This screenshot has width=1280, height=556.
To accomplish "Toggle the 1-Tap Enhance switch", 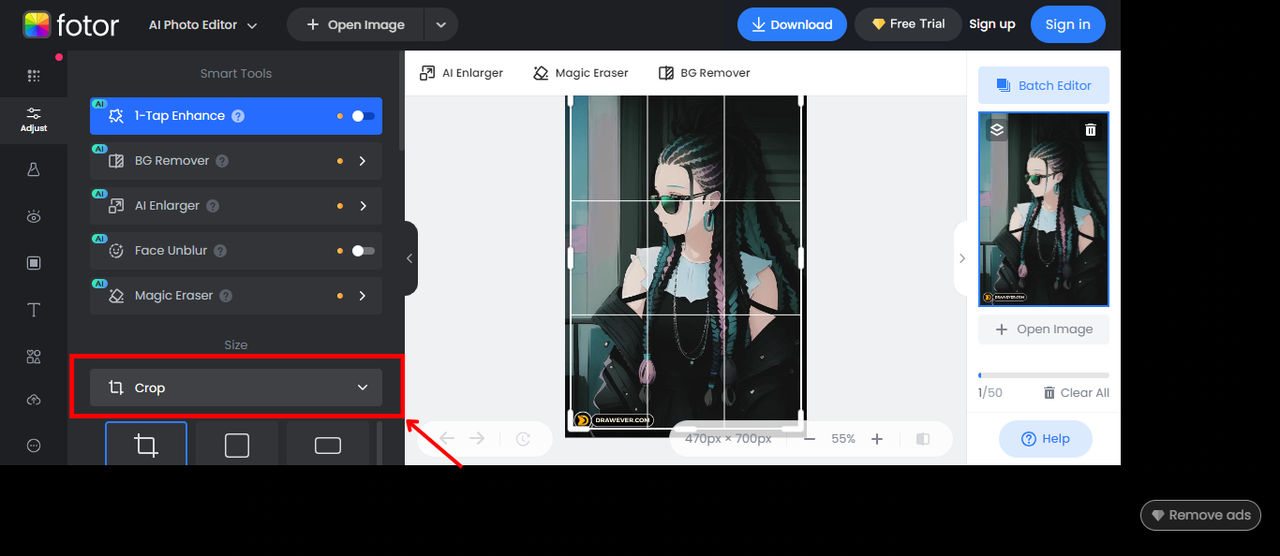I will 364,116.
